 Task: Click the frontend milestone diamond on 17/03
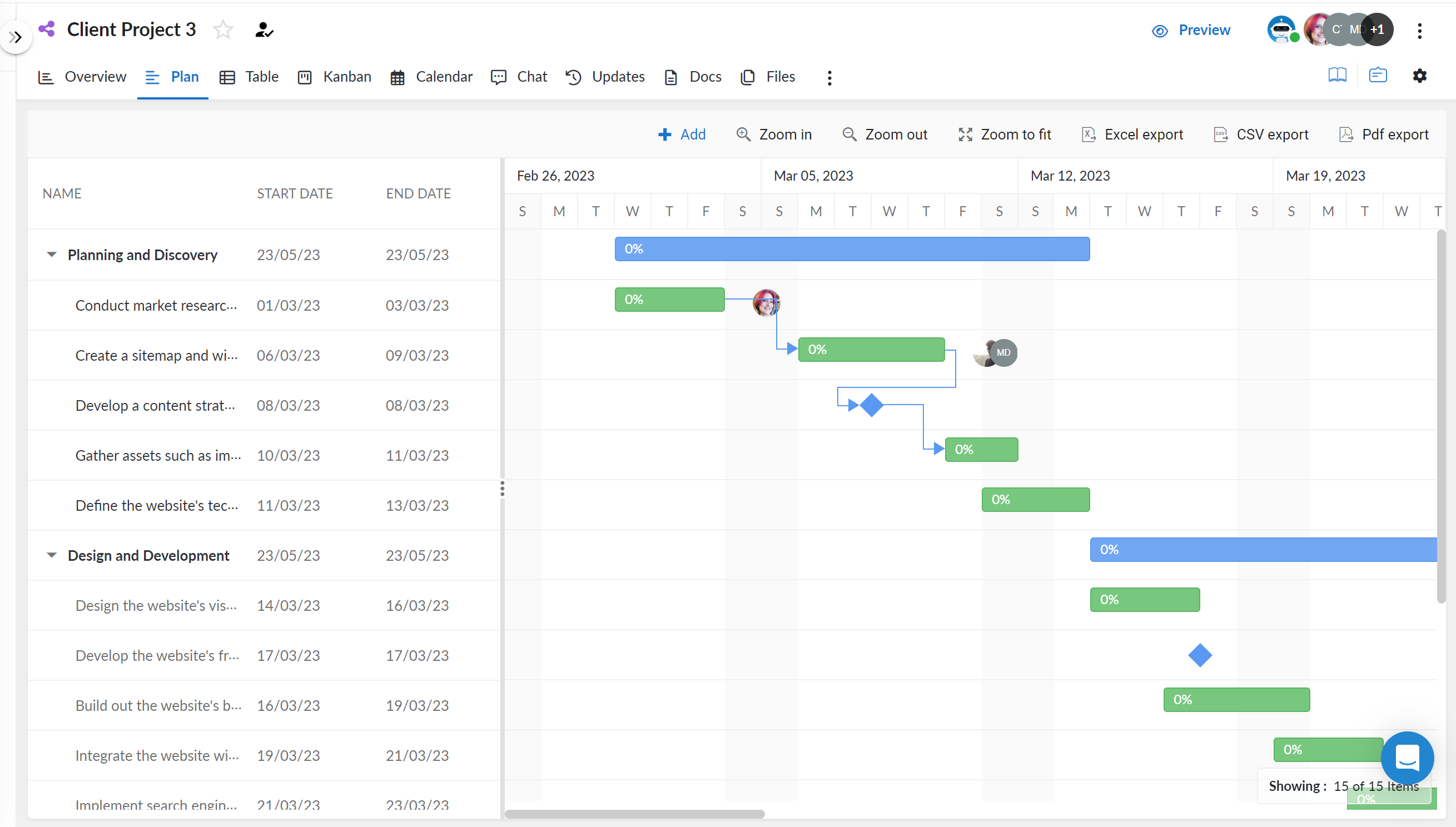[1200, 655]
